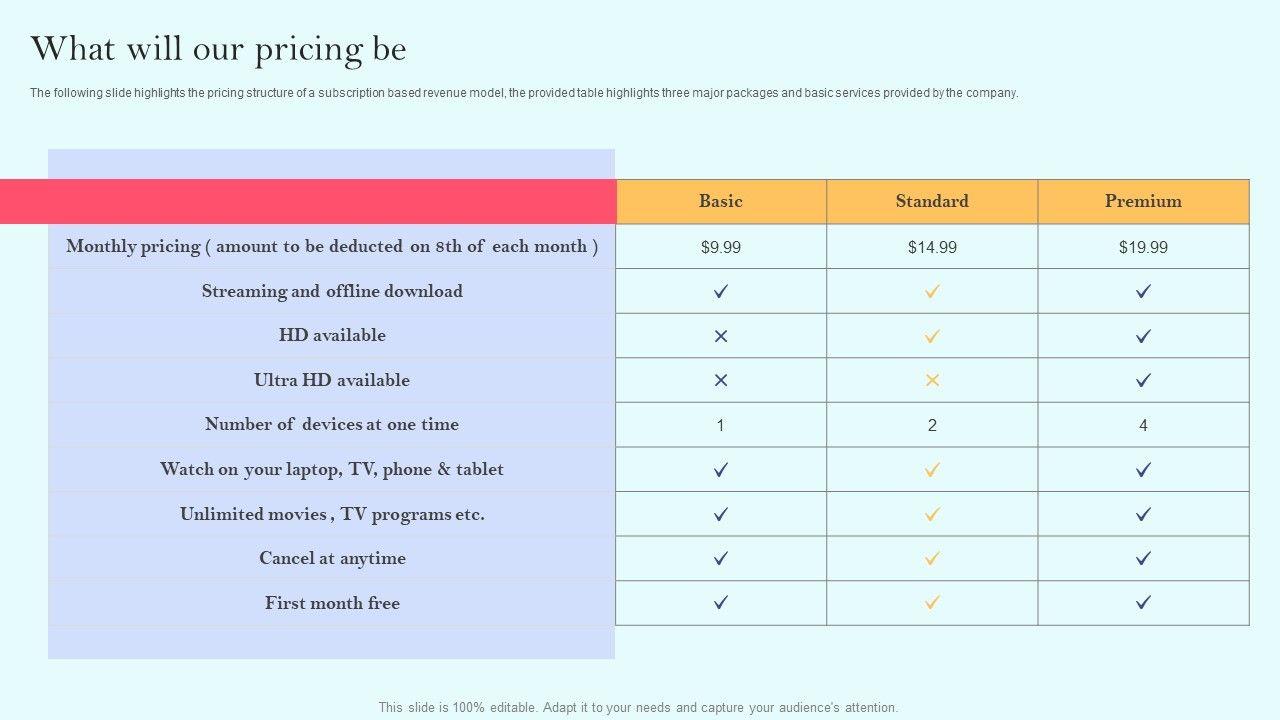The image size is (1280, 720).
Task: Click the Monthly pricing row label
Action: click(x=332, y=246)
